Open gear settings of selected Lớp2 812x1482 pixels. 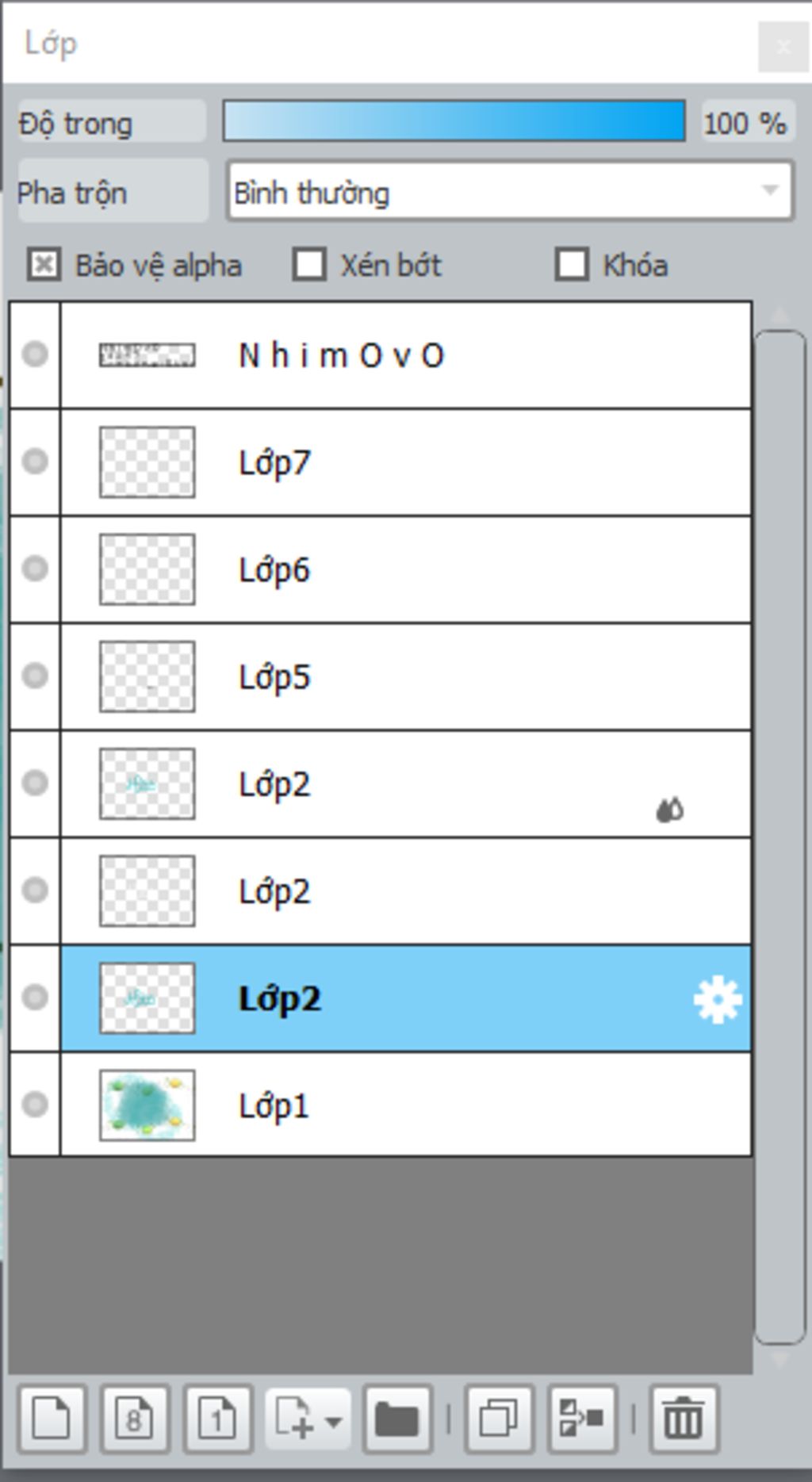tap(718, 1000)
